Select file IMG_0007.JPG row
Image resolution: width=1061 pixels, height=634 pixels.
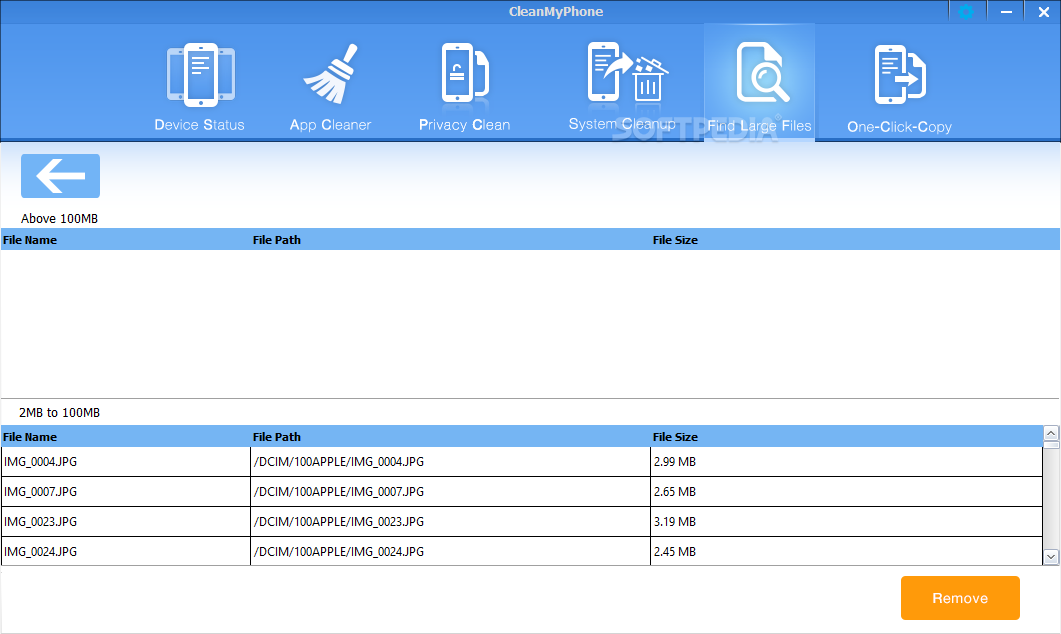click(522, 492)
